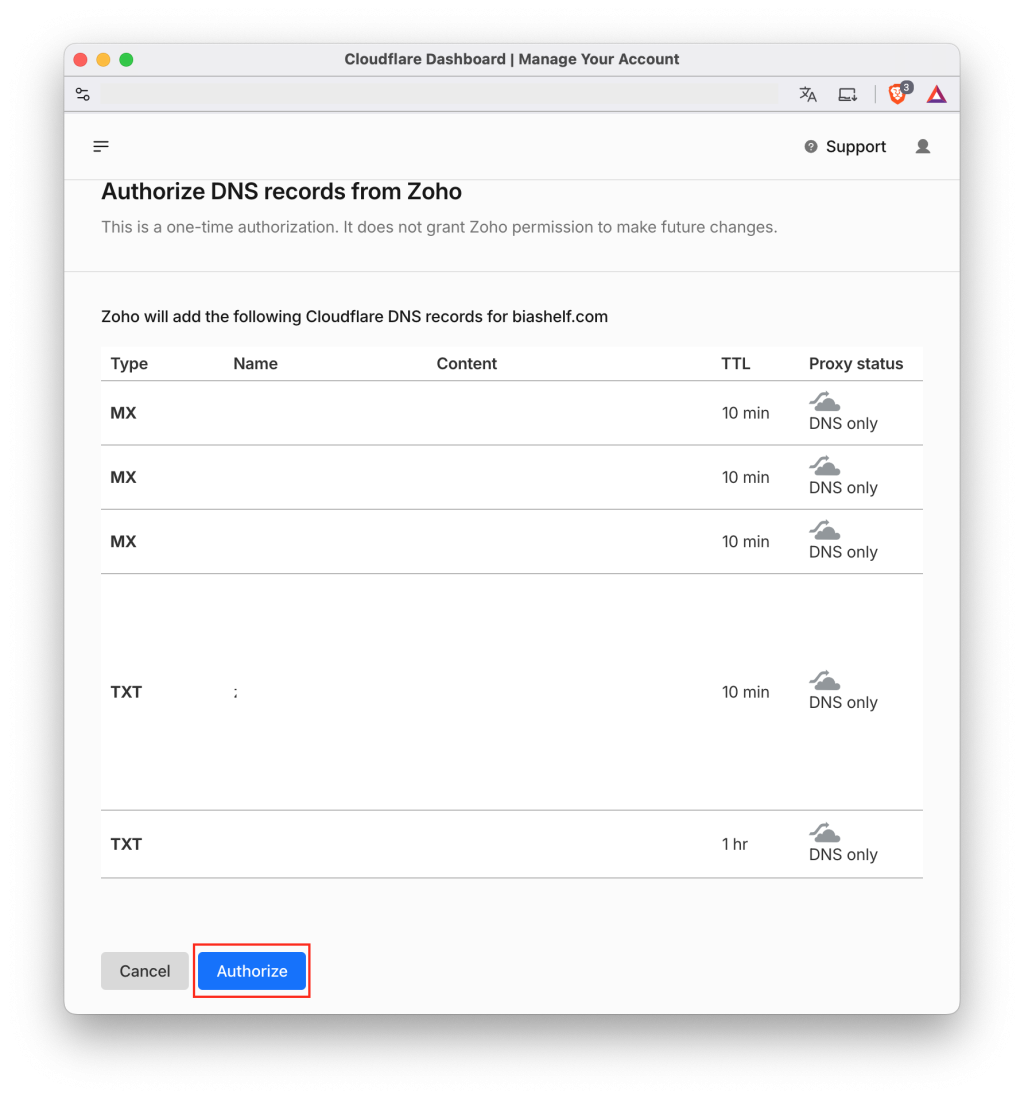Click the Brave Rewards triangle icon
1024x1099 pixels.
click(x=936, y=94)
